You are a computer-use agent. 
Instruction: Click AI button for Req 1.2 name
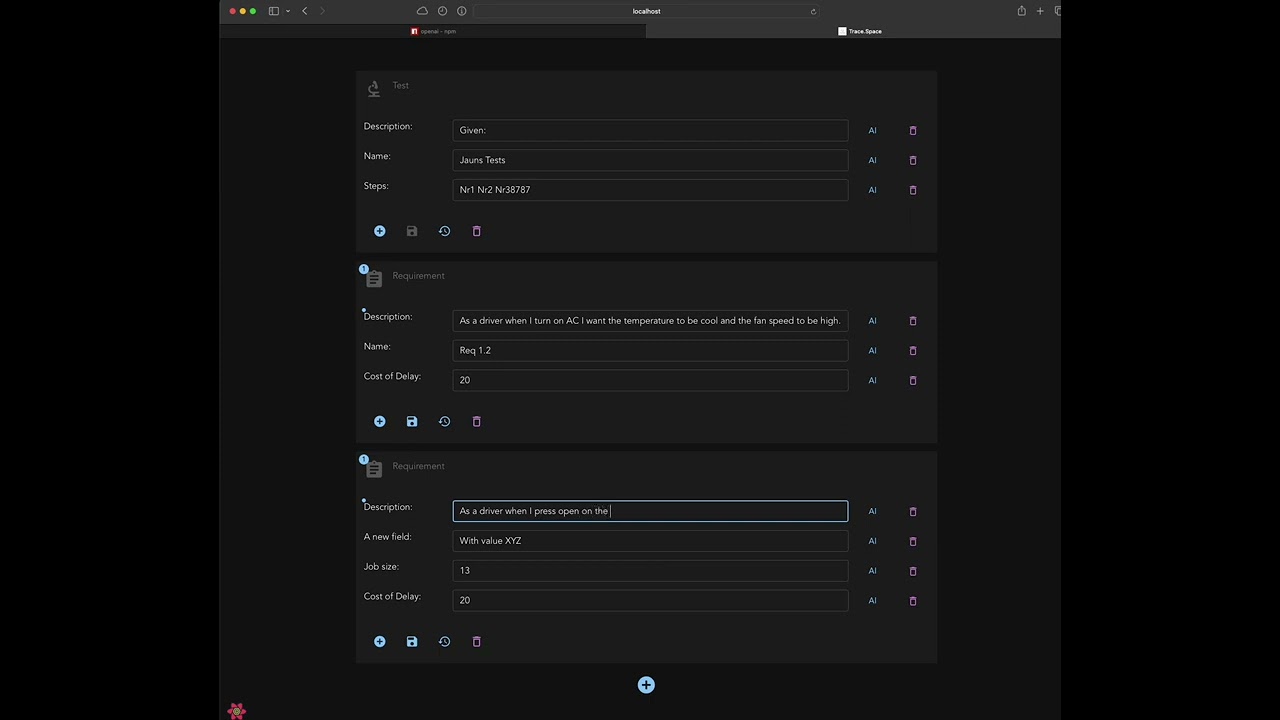coord(872,351)
